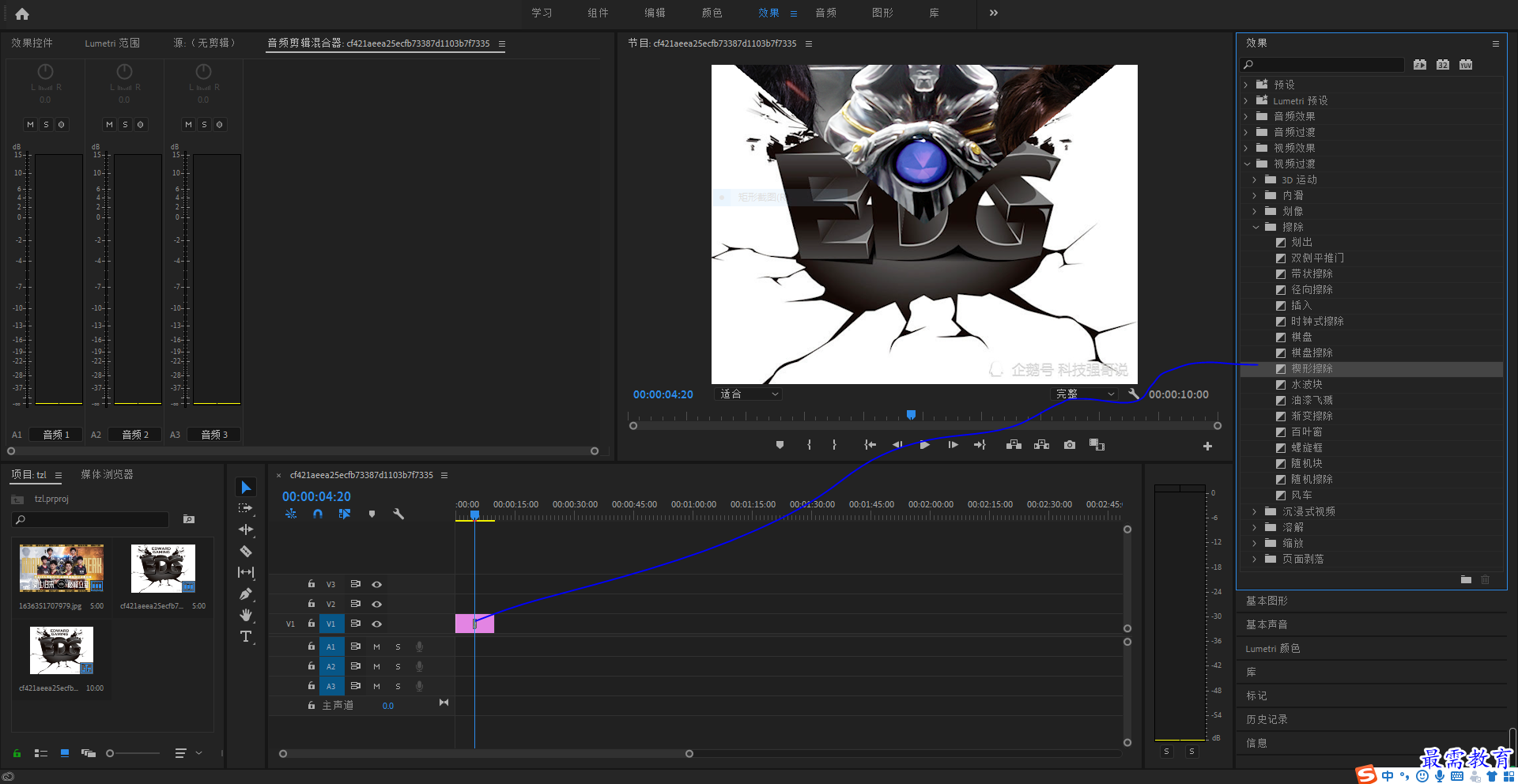Switch to the 音频 workspace
Viewport: 1518px width, 784px height.
click(825, 13)
